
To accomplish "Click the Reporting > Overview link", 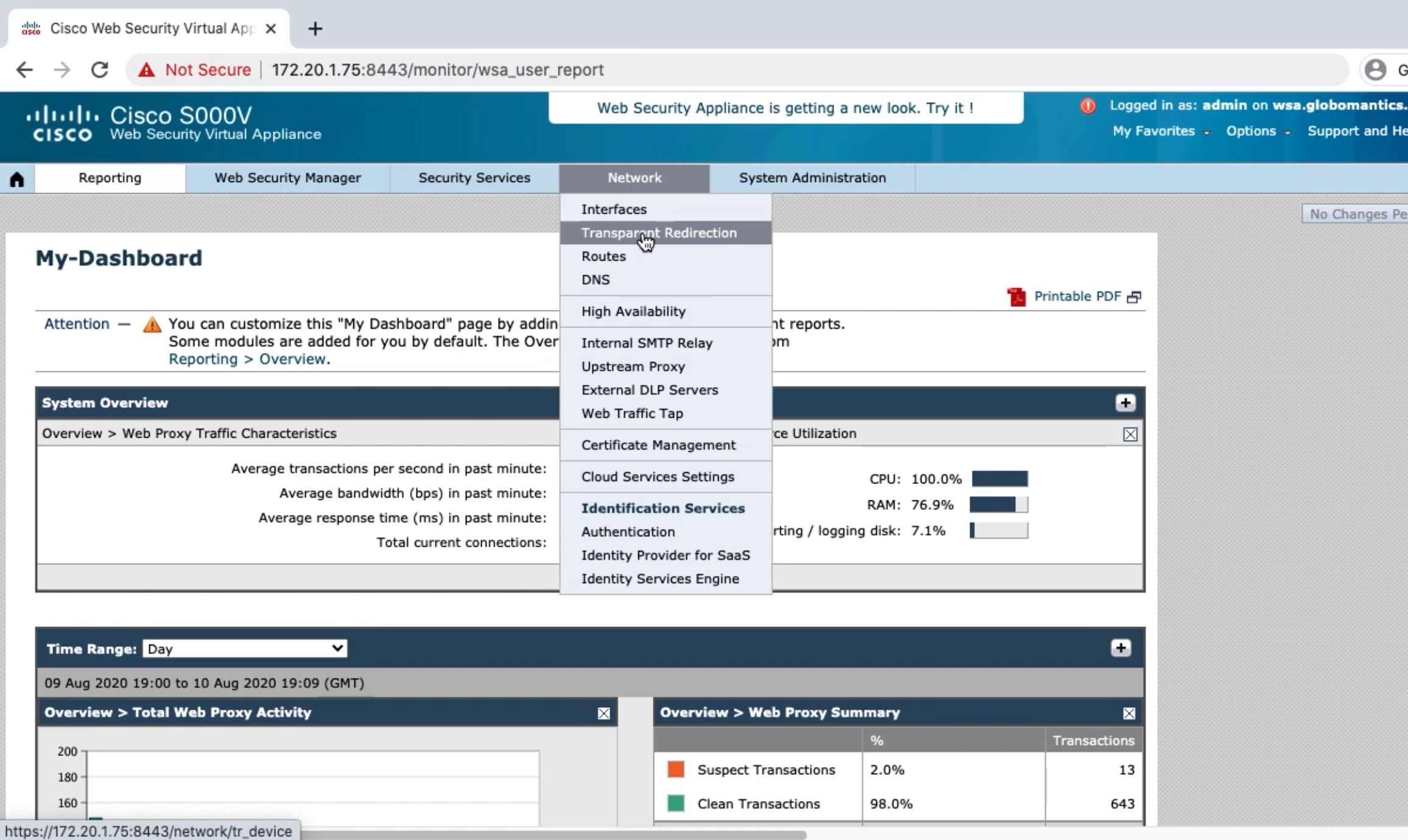I will pyautogui.click(x=247, y=359).
